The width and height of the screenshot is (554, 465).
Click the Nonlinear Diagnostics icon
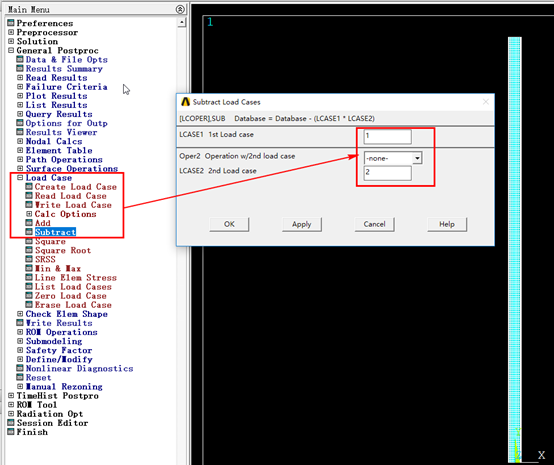coord(20,368)
